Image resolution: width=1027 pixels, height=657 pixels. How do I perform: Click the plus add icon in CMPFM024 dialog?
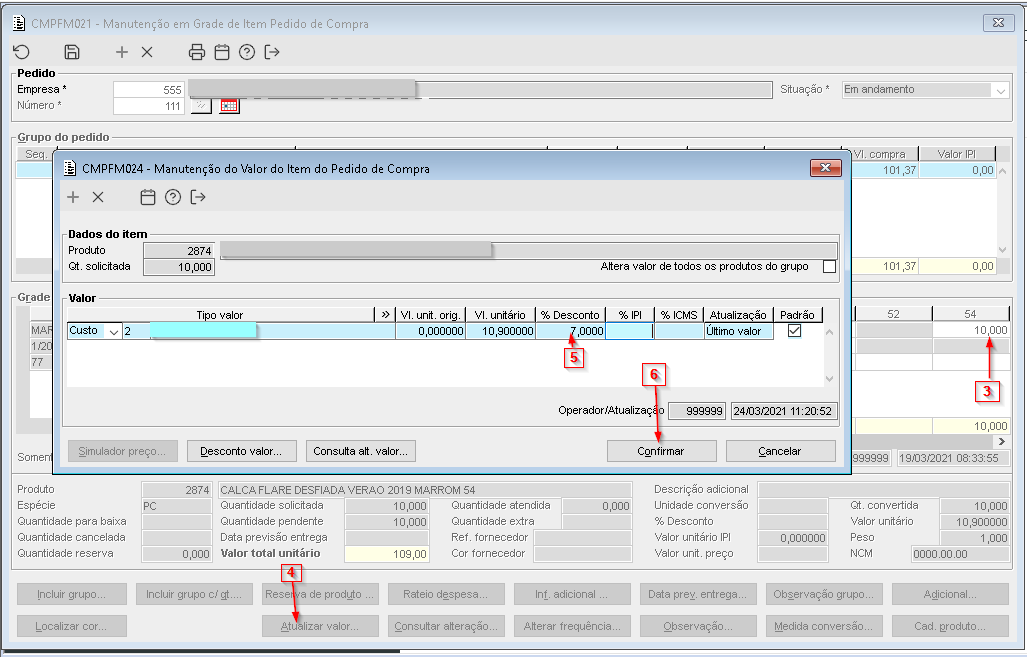[73, 197]
